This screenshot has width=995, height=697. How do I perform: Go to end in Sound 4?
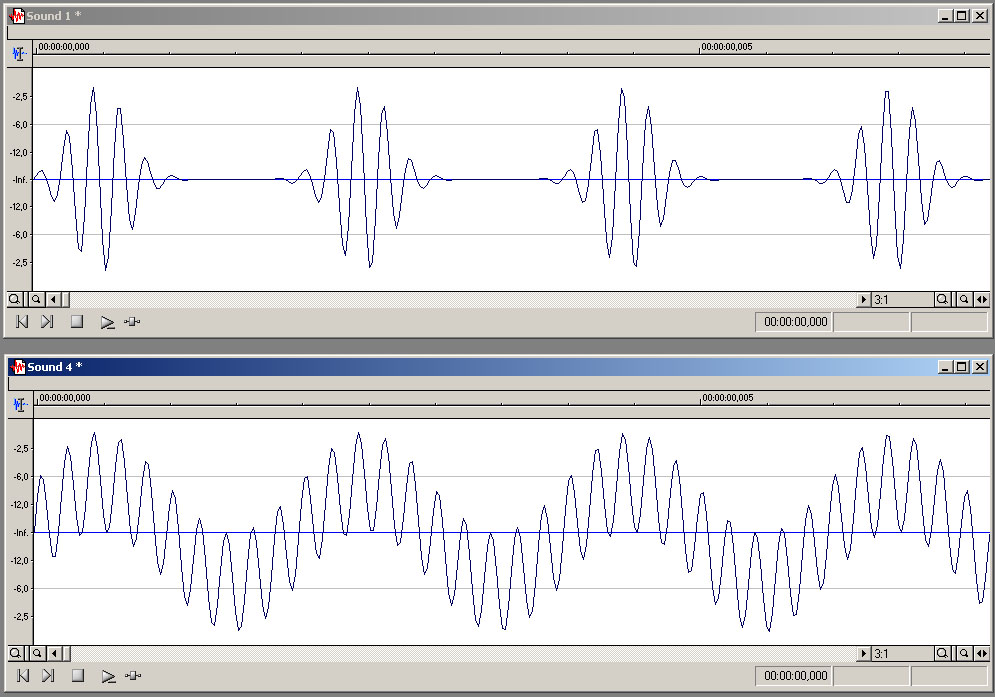48,675
